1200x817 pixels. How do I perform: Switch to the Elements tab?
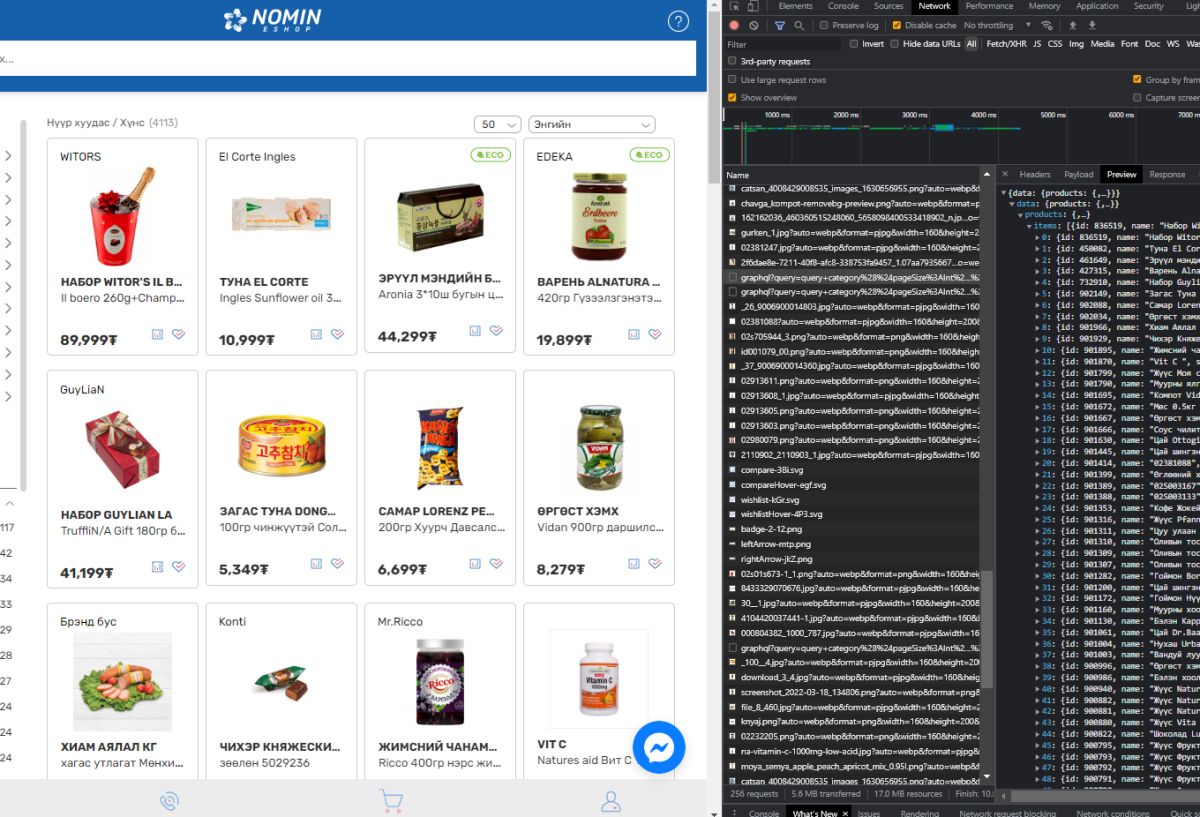pyautogui.click(x=796, y=6)
